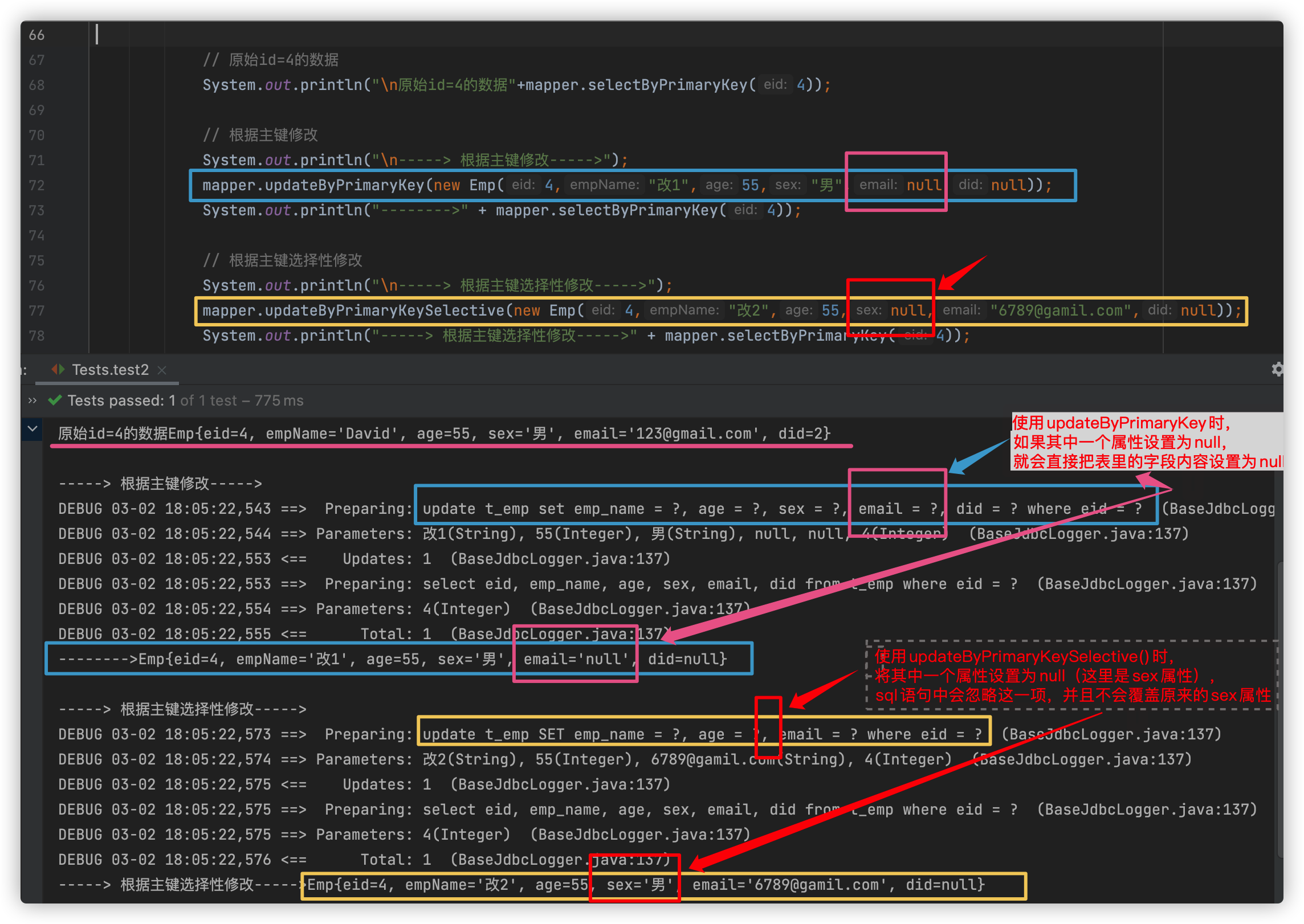Collapse the test console output chevron
This screenshot has height=924, width=1304.
coord(32,428)
